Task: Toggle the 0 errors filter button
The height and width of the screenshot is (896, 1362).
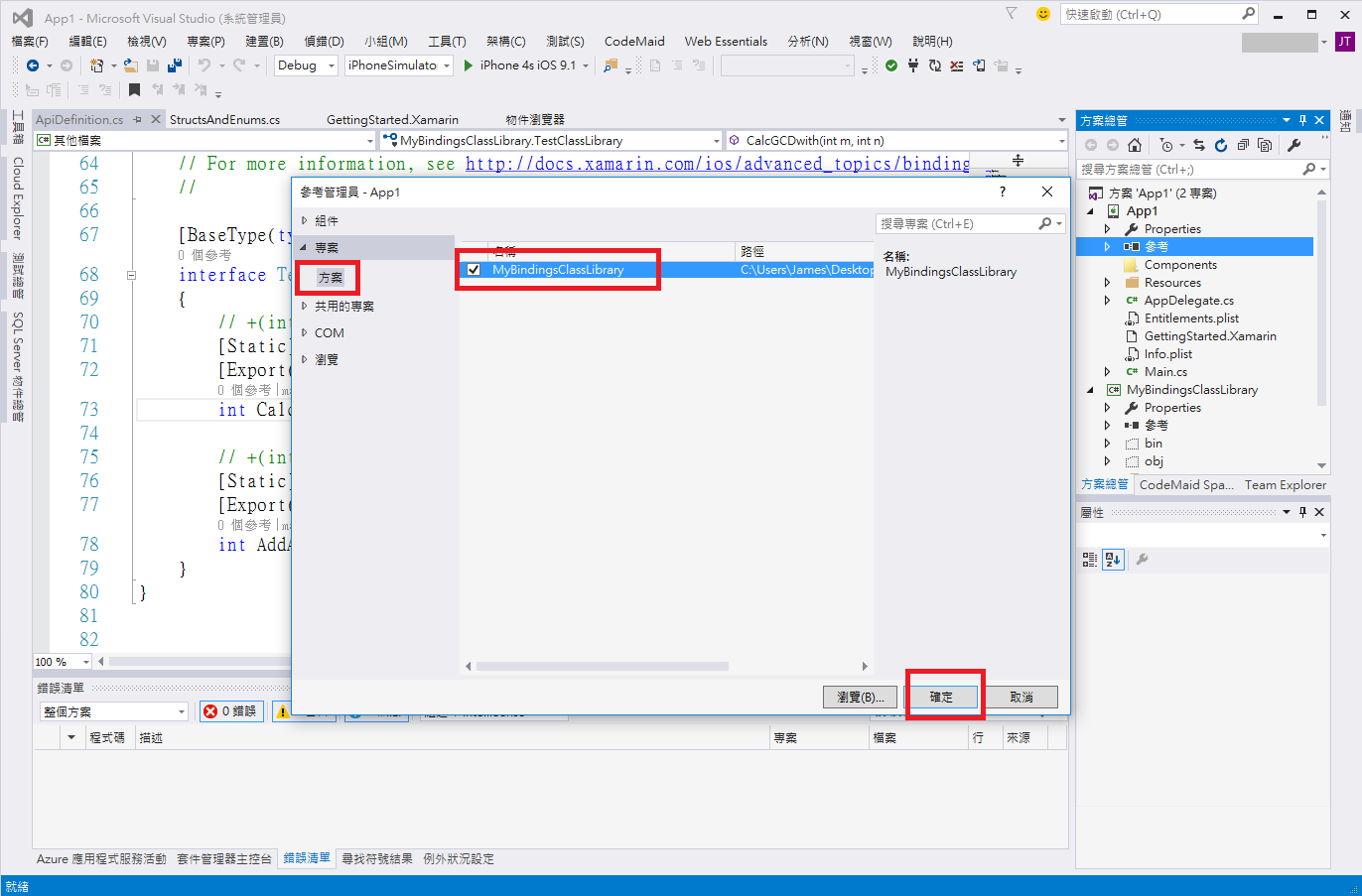Action: (x=230, y=711)
